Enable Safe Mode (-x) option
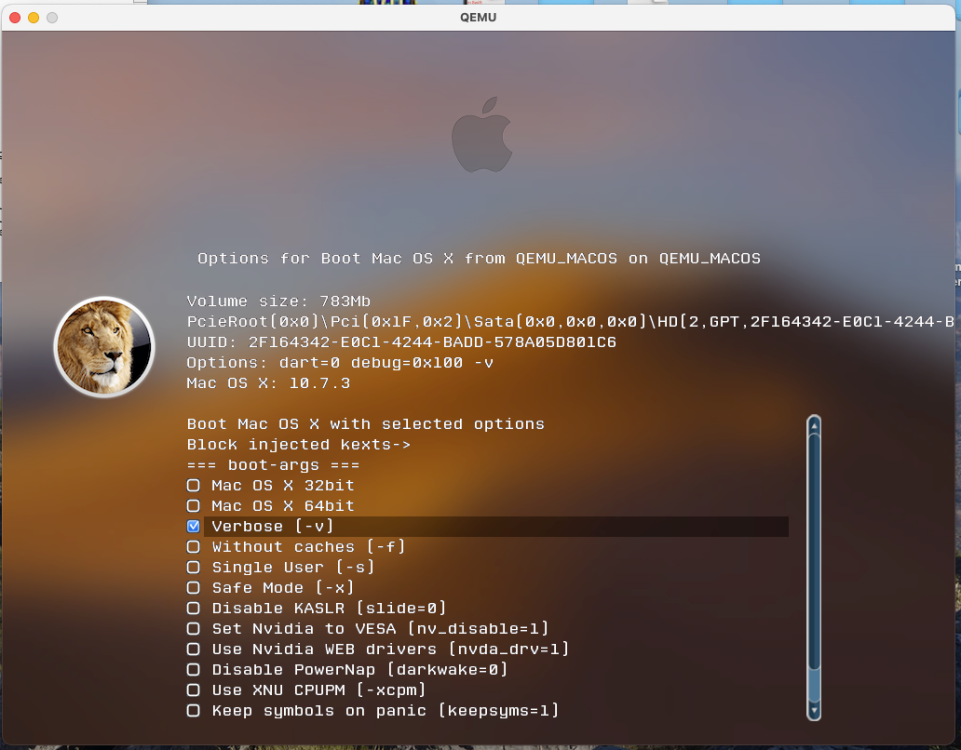Image resolution: width=961 pixels, height=750 pixels. click(194, 588)
